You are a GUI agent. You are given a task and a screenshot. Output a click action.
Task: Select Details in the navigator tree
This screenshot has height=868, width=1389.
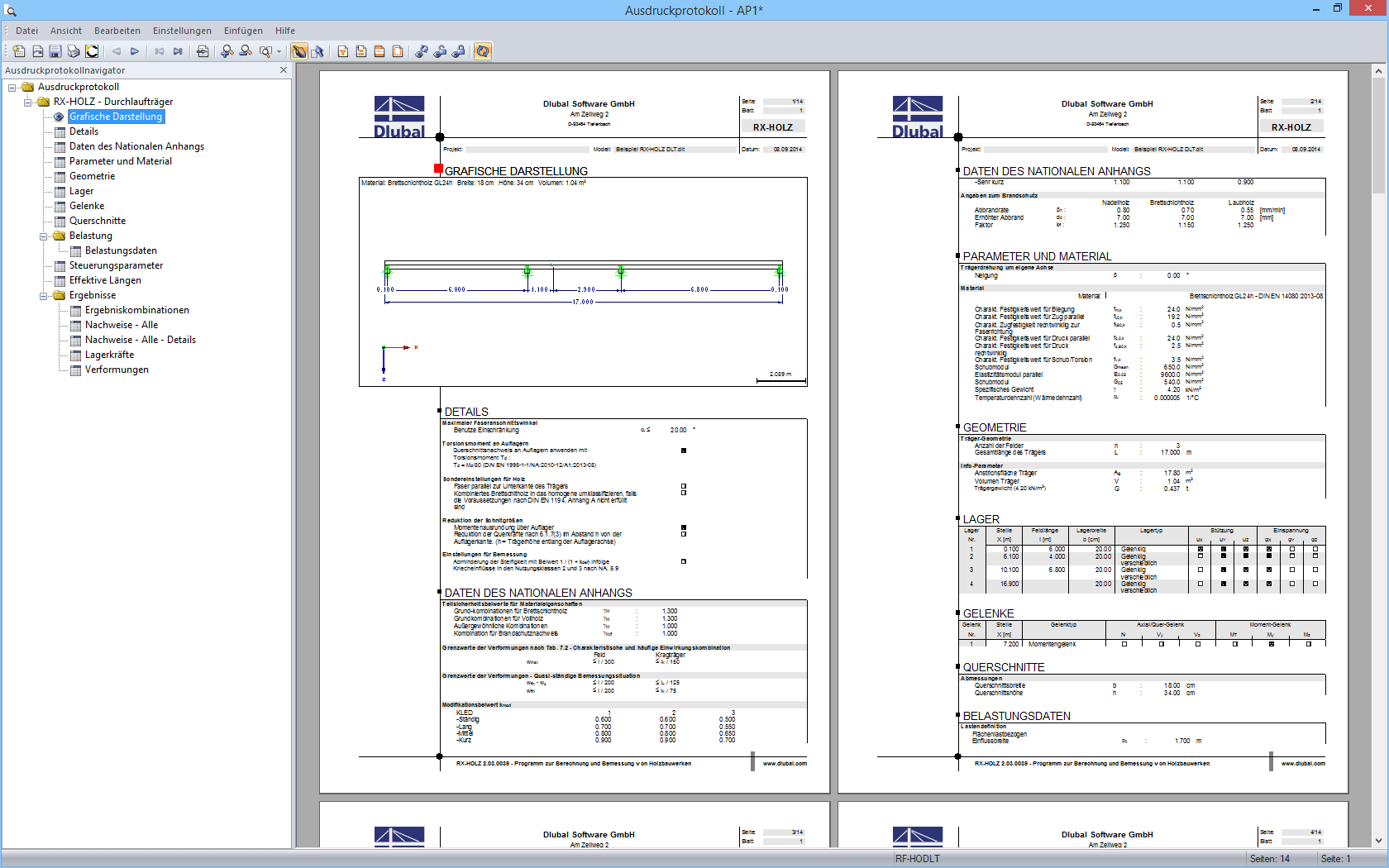pyautogui.click(x=84, y=131)
